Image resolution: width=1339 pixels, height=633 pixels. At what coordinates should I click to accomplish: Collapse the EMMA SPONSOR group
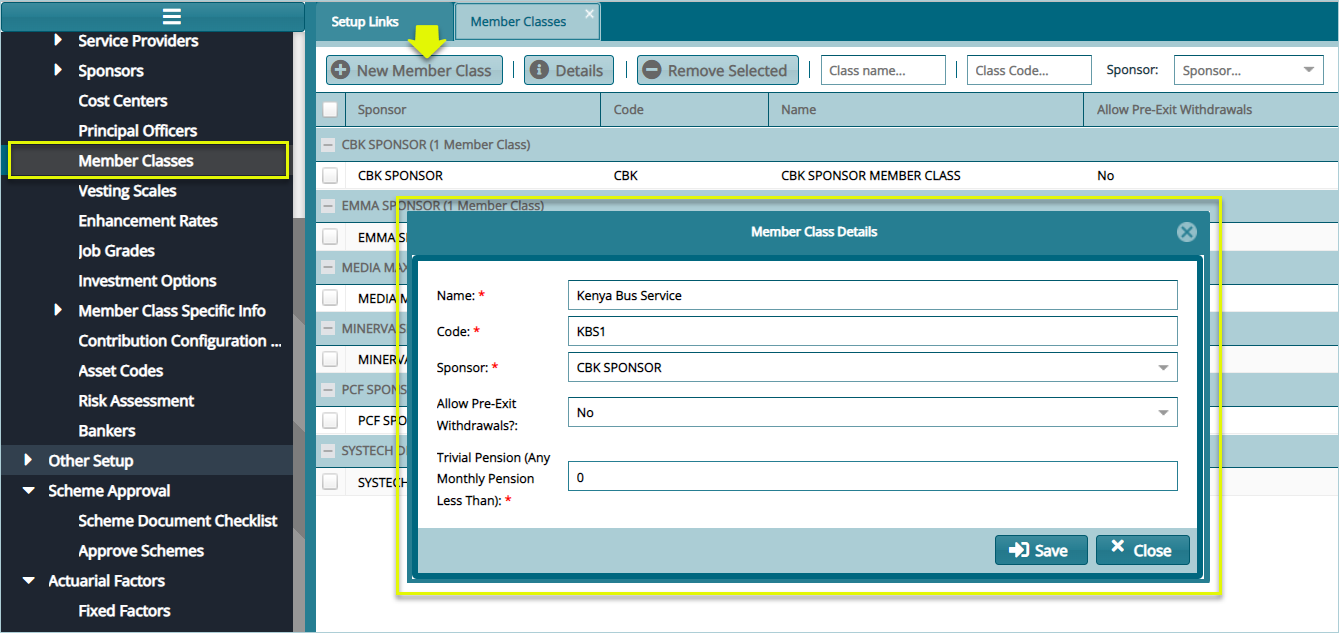(x=328, y=206)
